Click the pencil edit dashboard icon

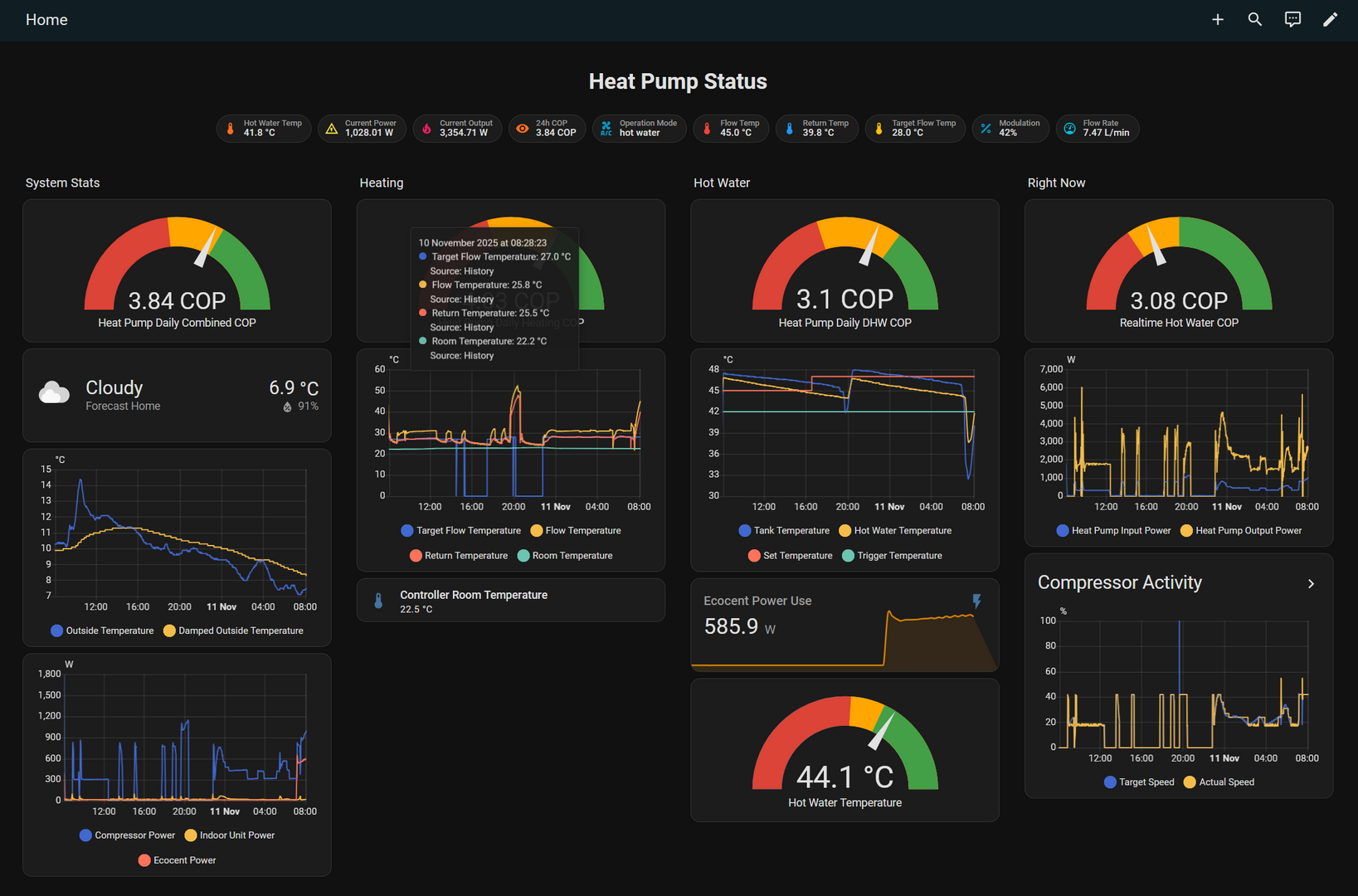pyautogui.click(x=1330, y=19)
